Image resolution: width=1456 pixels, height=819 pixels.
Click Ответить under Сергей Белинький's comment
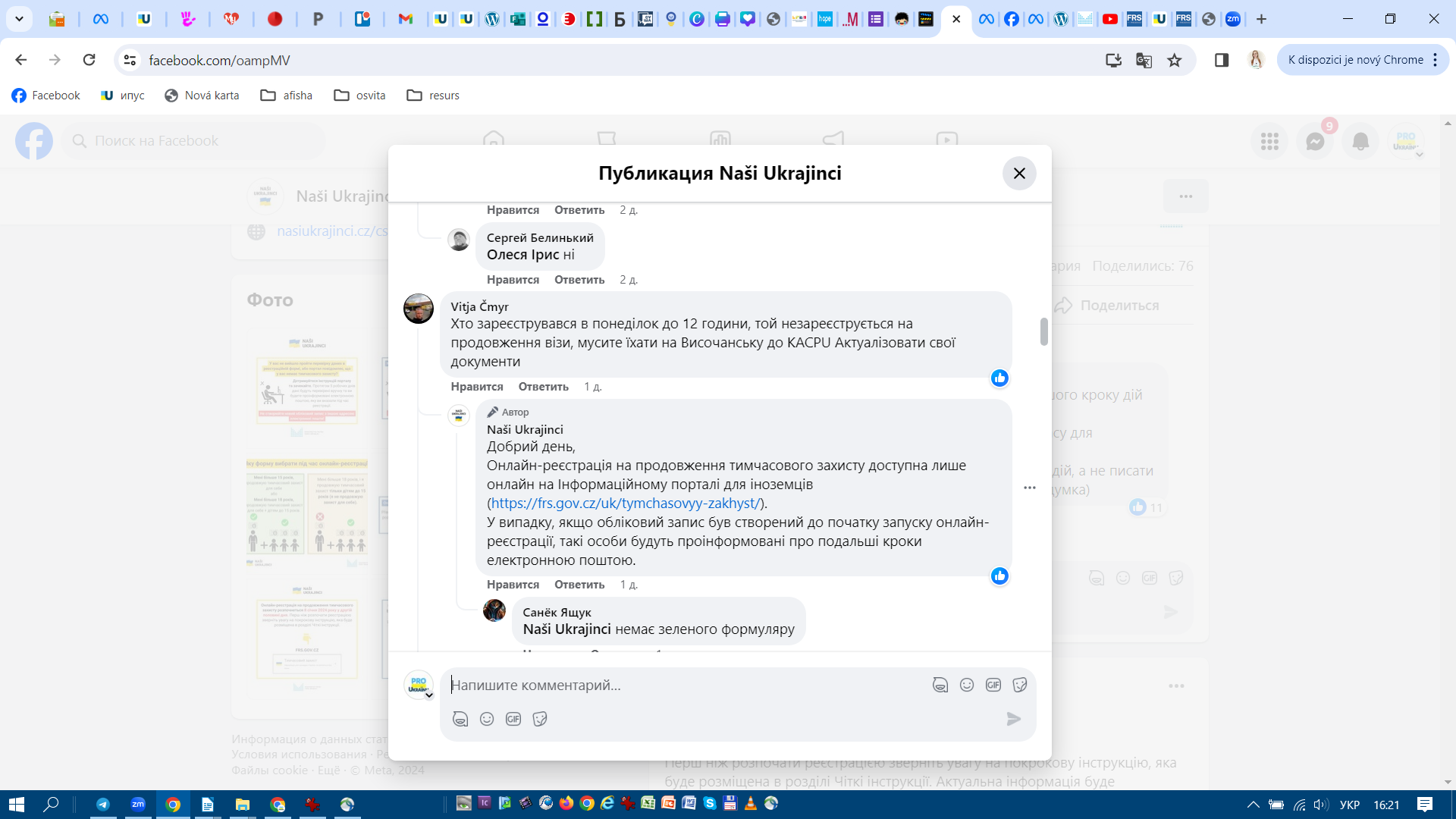click(579, 280)
